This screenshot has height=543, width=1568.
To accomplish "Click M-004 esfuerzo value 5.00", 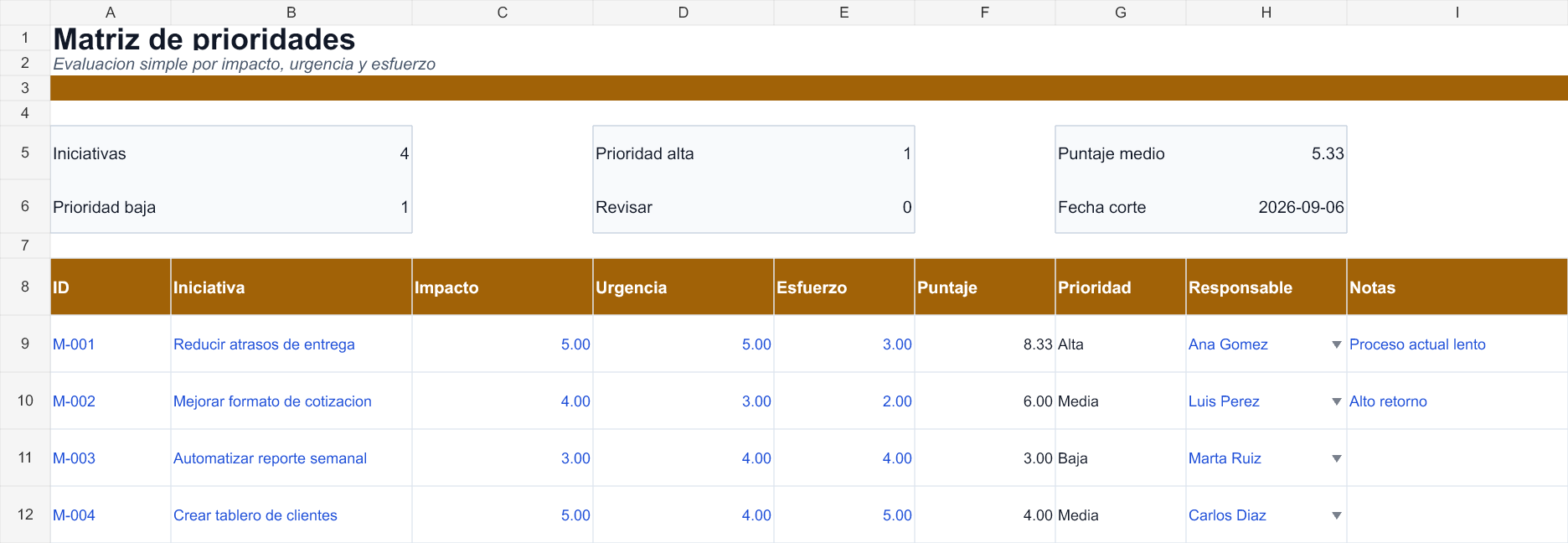I will [844, 515].
